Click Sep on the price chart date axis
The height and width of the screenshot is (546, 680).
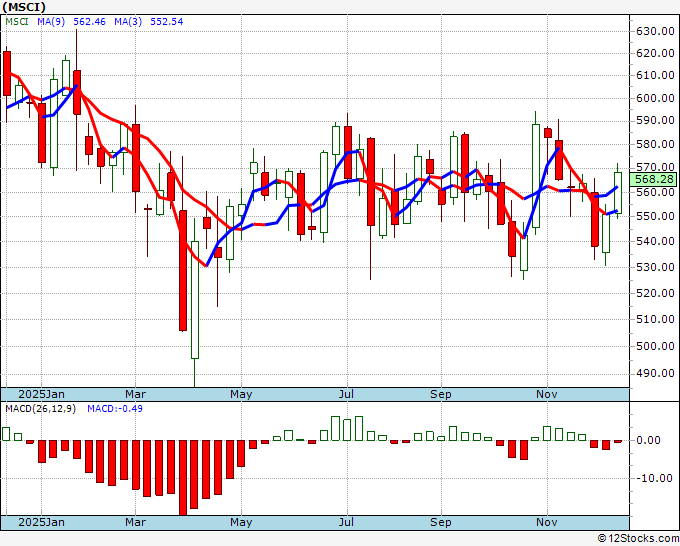441,394
